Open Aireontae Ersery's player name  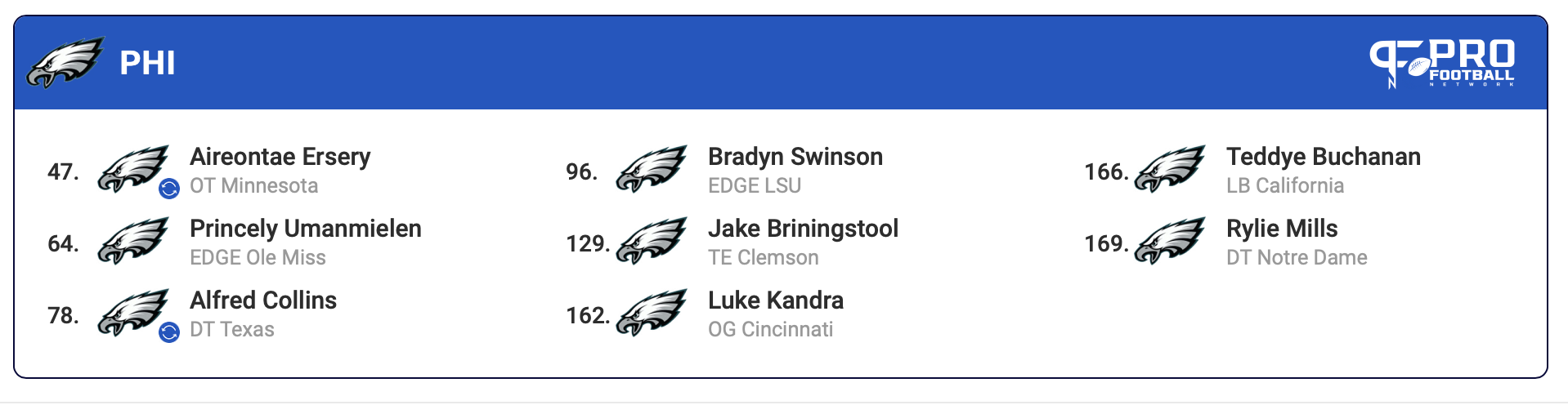coord(280,157)
